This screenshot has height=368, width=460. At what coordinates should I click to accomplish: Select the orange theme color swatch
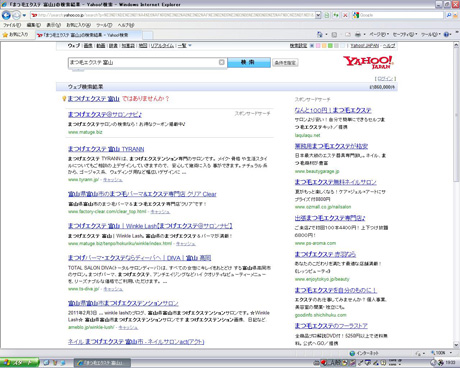pyautogui.click(x=324, y=45)
